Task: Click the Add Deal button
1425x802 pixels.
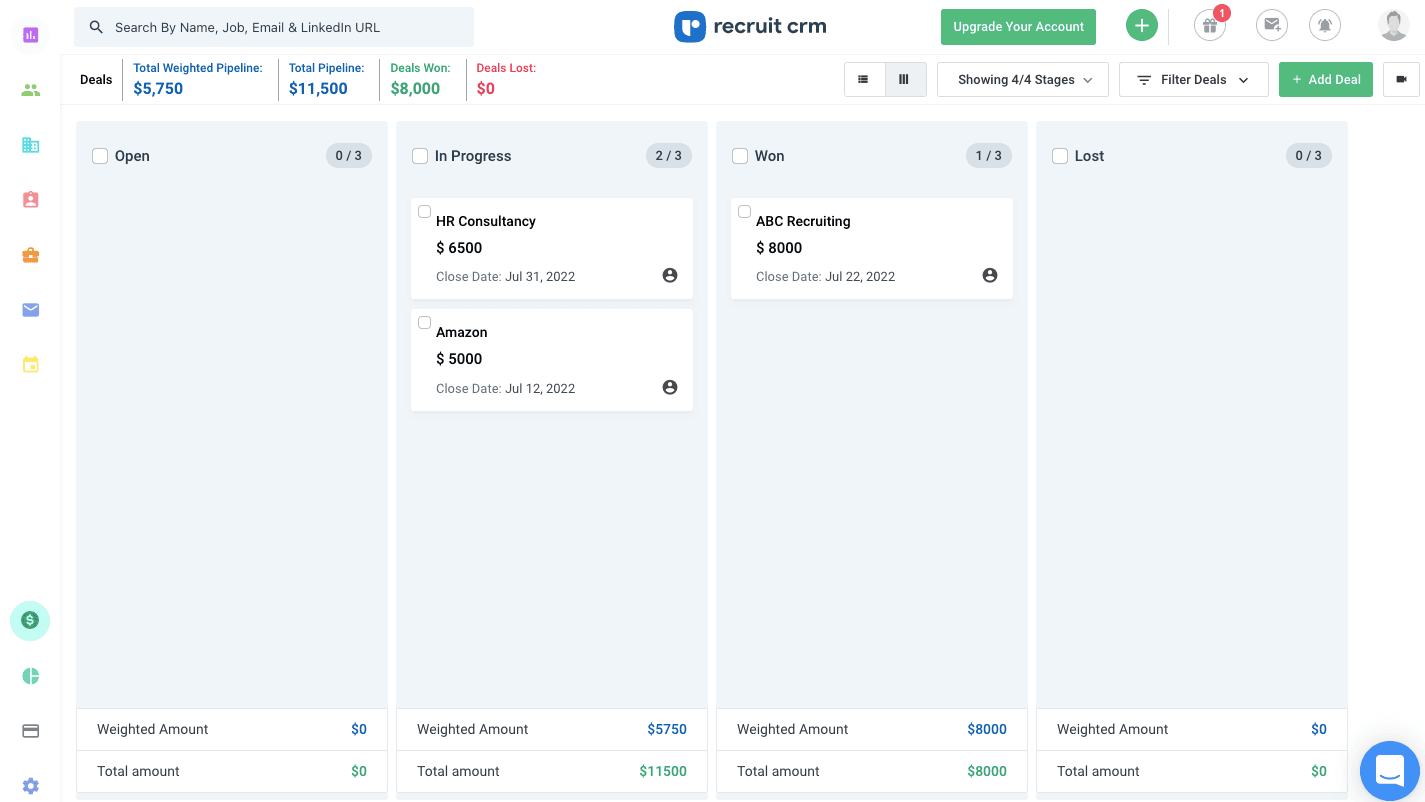Action: (x=1326, y=79)
